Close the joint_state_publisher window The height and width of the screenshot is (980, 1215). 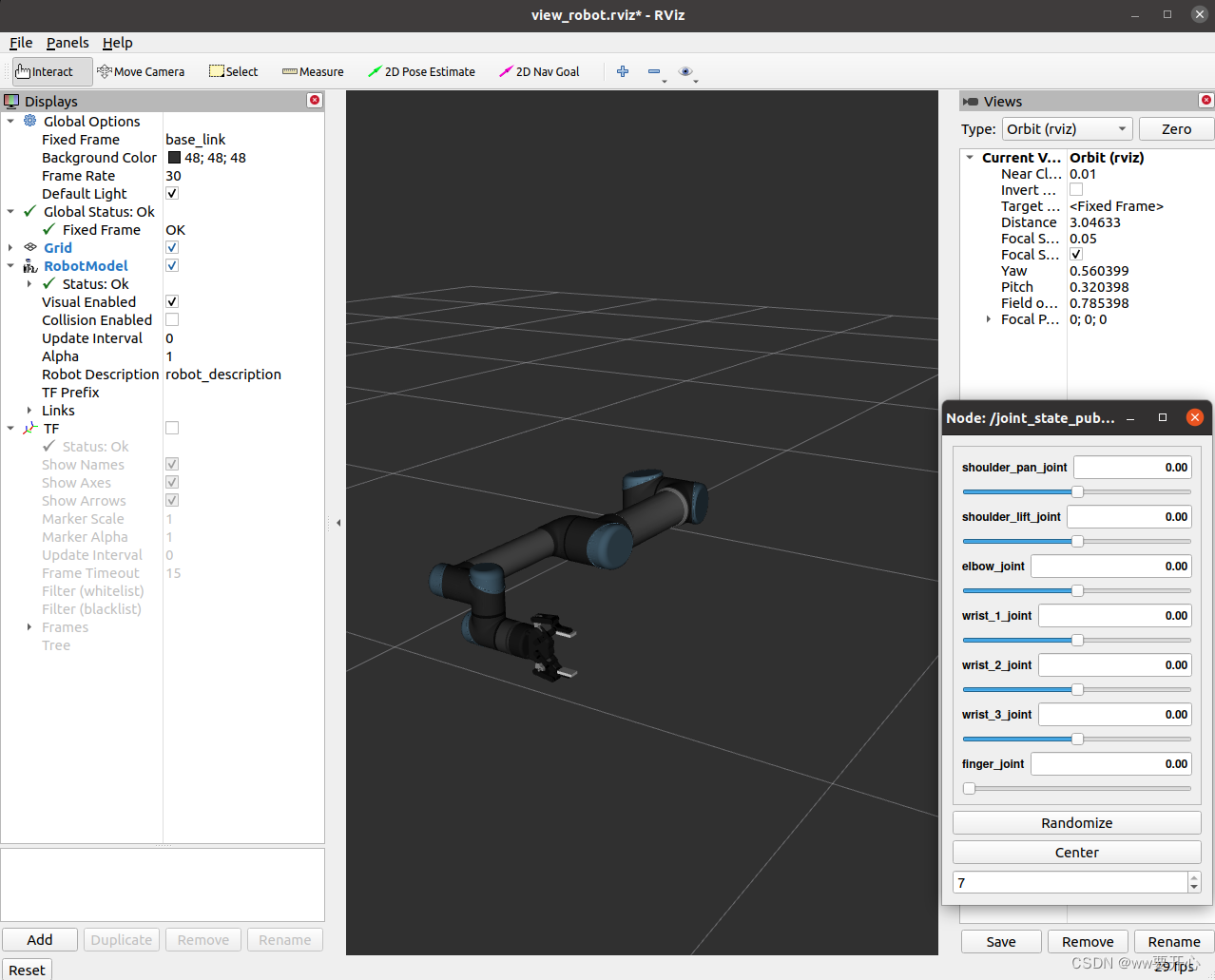click(x=1195, y=417)
